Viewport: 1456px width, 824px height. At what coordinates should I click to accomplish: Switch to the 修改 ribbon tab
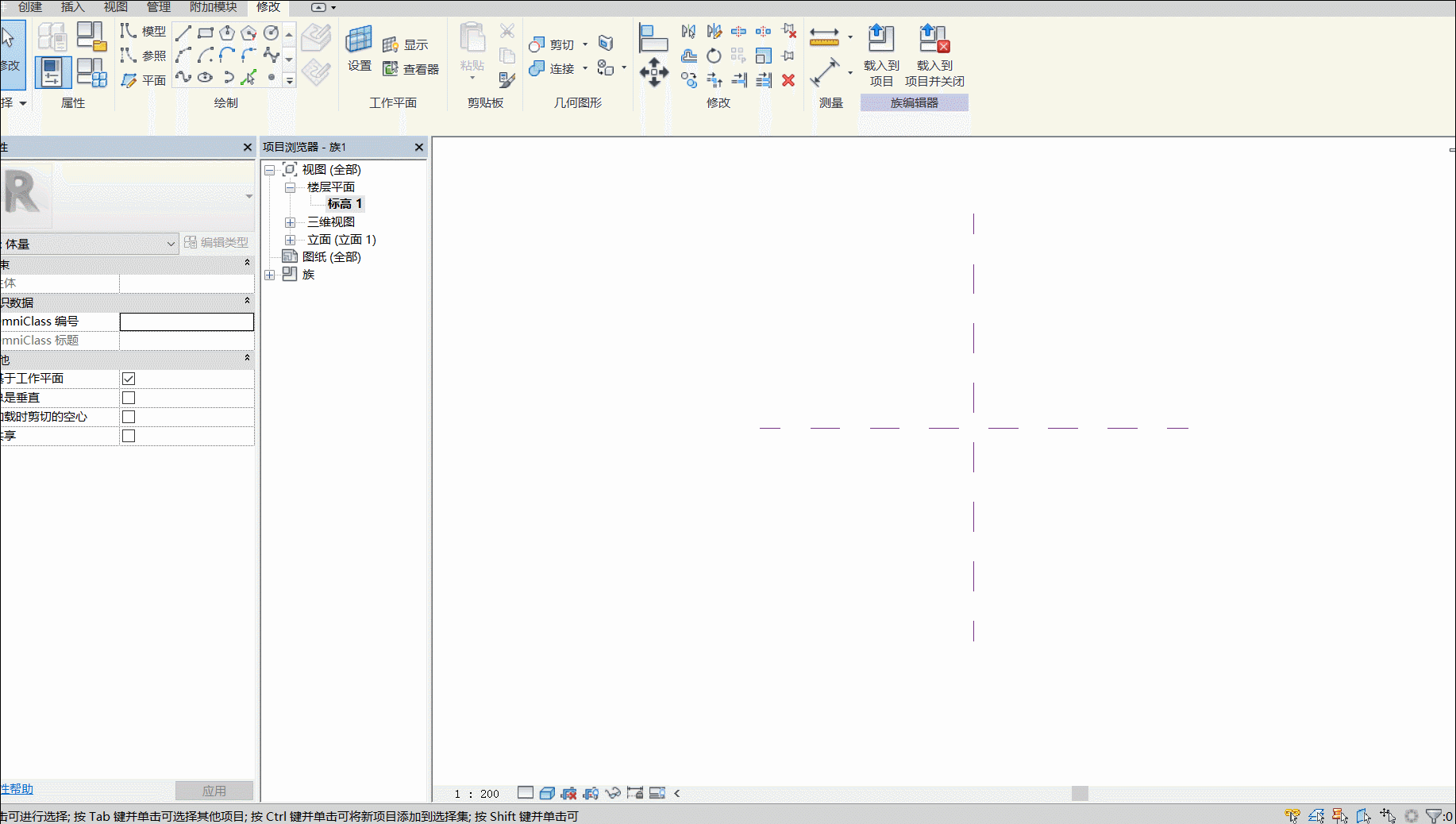click(x=268, y=7)
